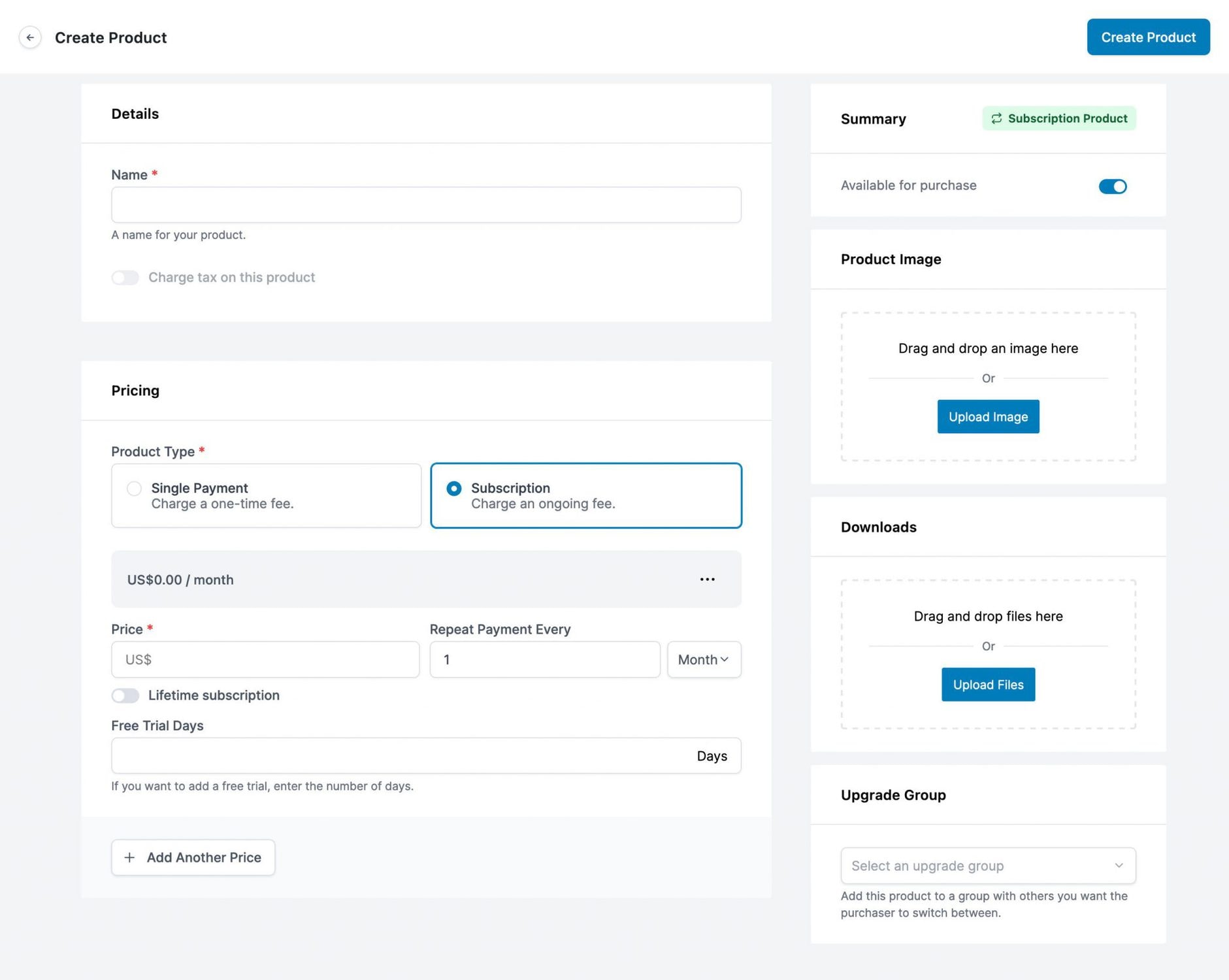This screenshot has height=980, width=1229.
Task: Open the Month interval dropdown
Action: tap(704, 660)
